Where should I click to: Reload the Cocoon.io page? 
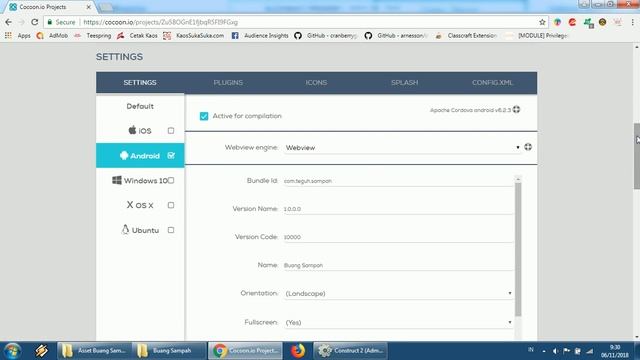35,22
